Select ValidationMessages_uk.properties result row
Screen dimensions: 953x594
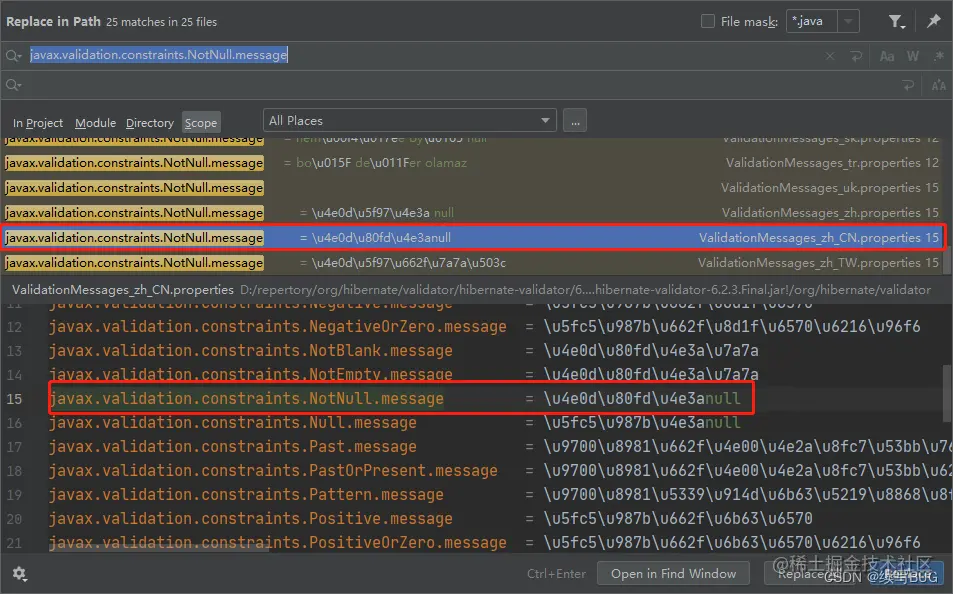pyautogui.click(x=472, y=188)
